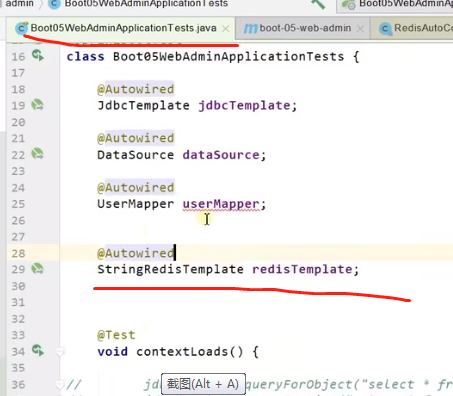Click the Maven 'm' icon on boot-05-web-admin tab
The width and height of the screenshot is (453, 396).
coord(250,28)
